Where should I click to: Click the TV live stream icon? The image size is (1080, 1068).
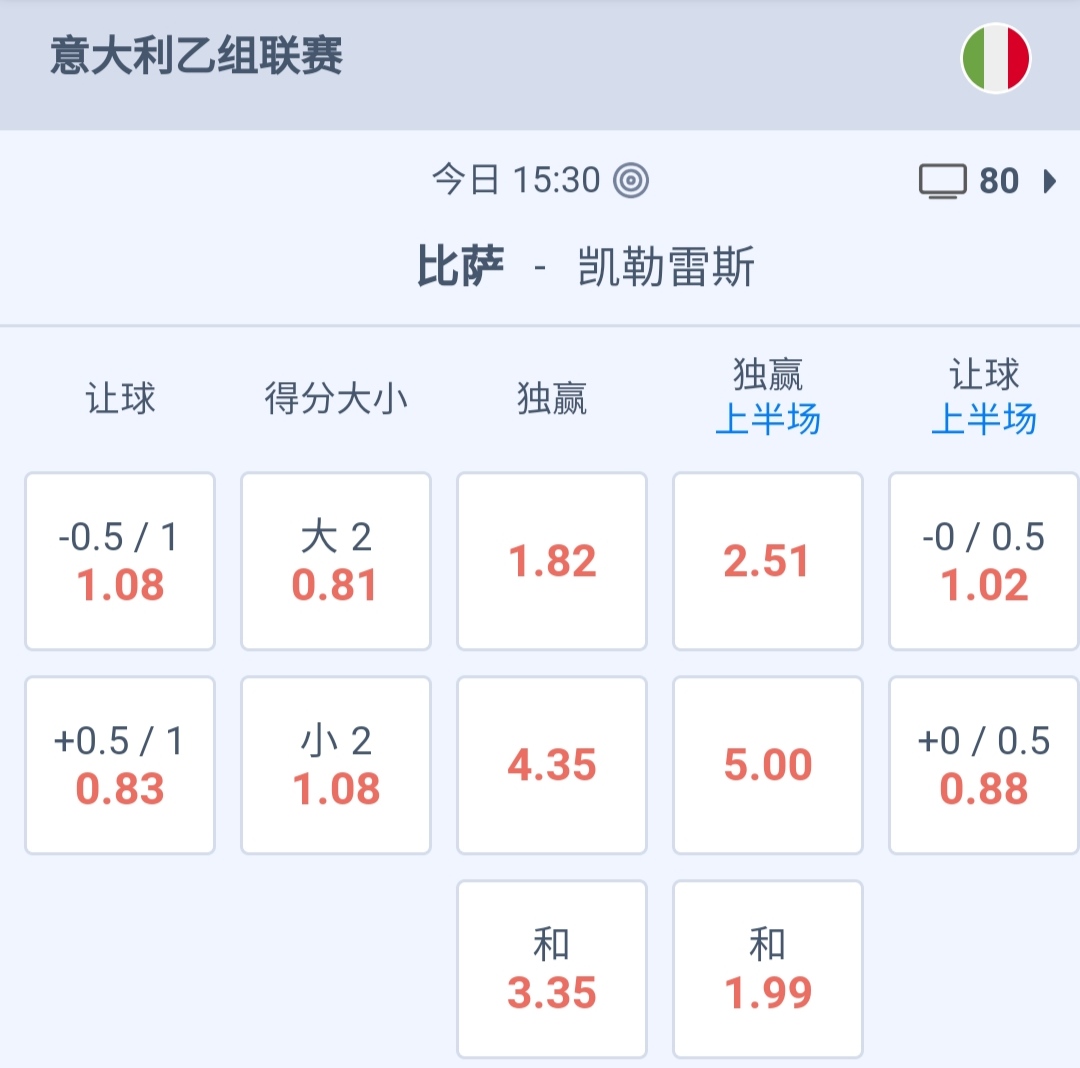tap(942, 182)
